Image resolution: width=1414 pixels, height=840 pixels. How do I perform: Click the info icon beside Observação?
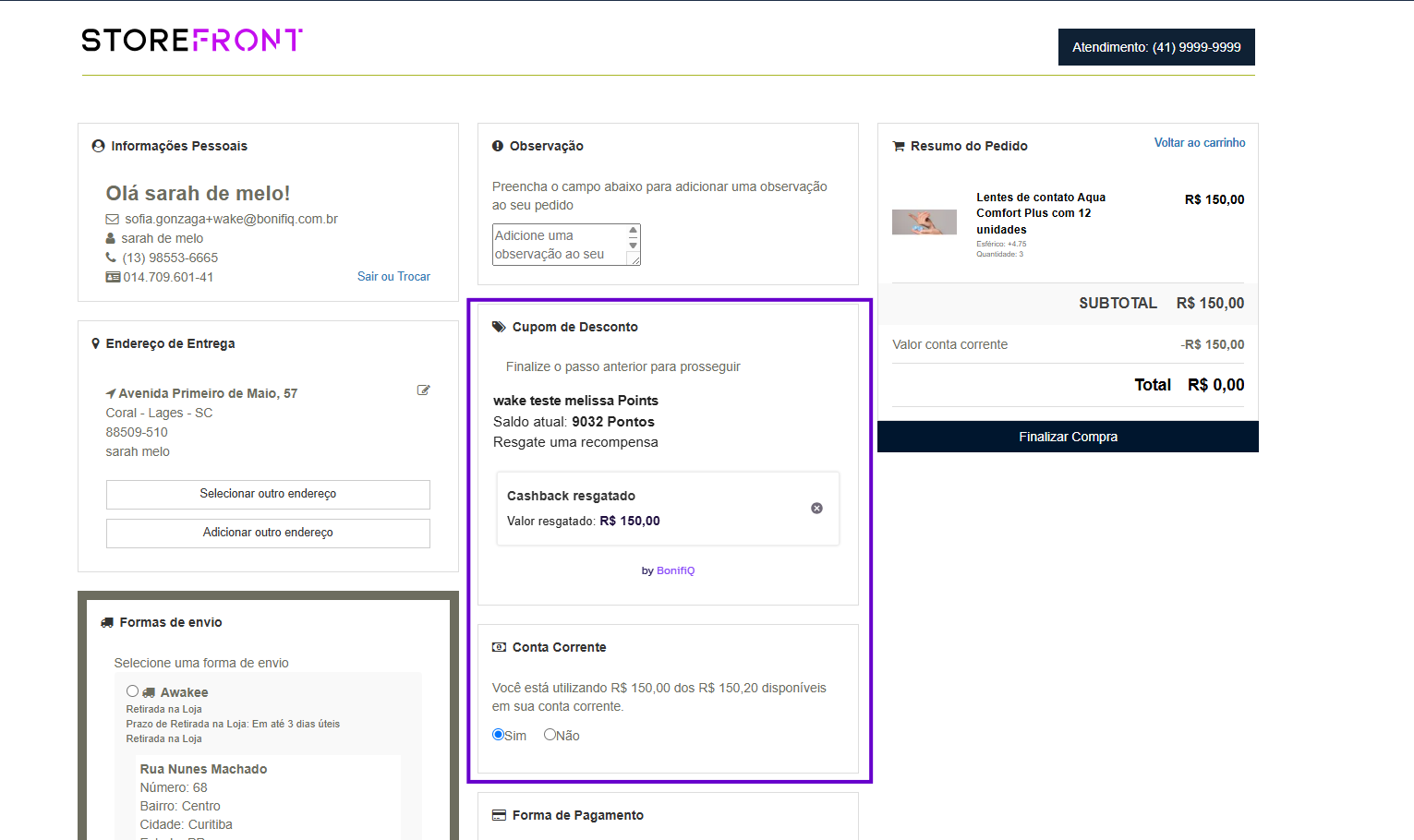tap(498, 145)
